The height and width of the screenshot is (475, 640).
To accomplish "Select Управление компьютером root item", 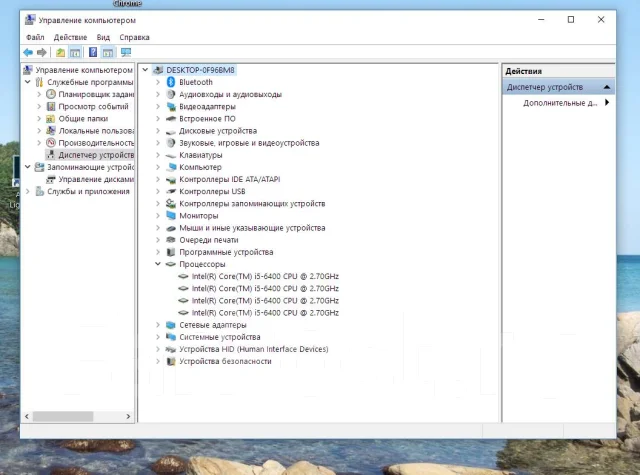I will [x=84, y=70].
